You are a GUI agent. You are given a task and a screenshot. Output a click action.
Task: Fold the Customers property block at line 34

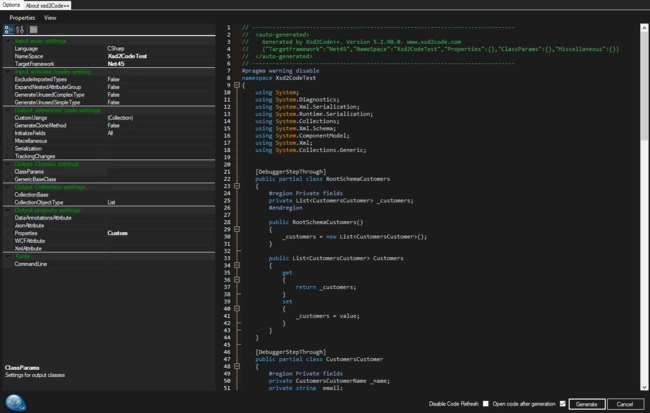237,265
